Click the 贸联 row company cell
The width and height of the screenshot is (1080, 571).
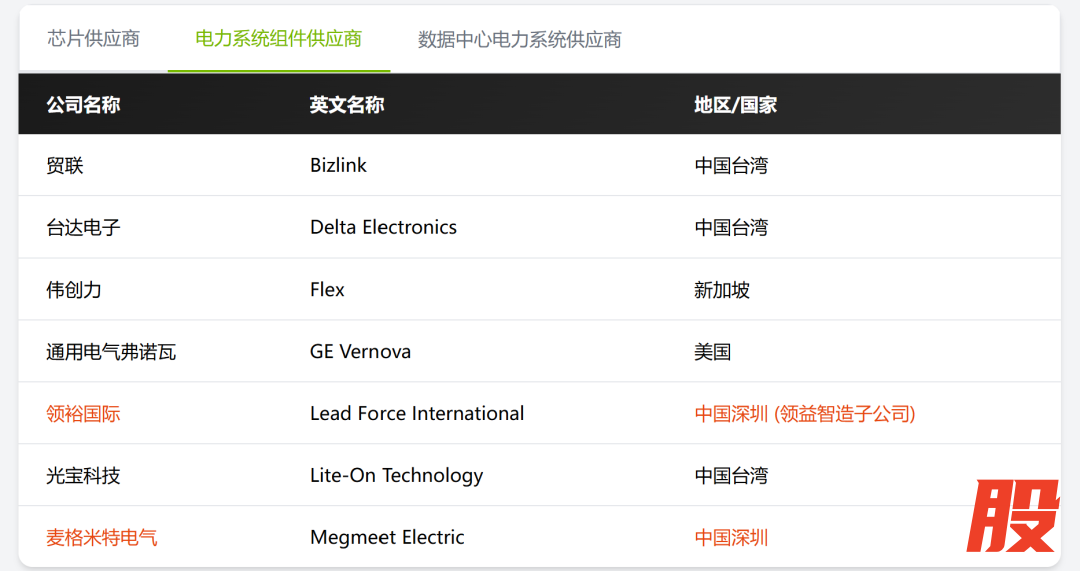65,165
